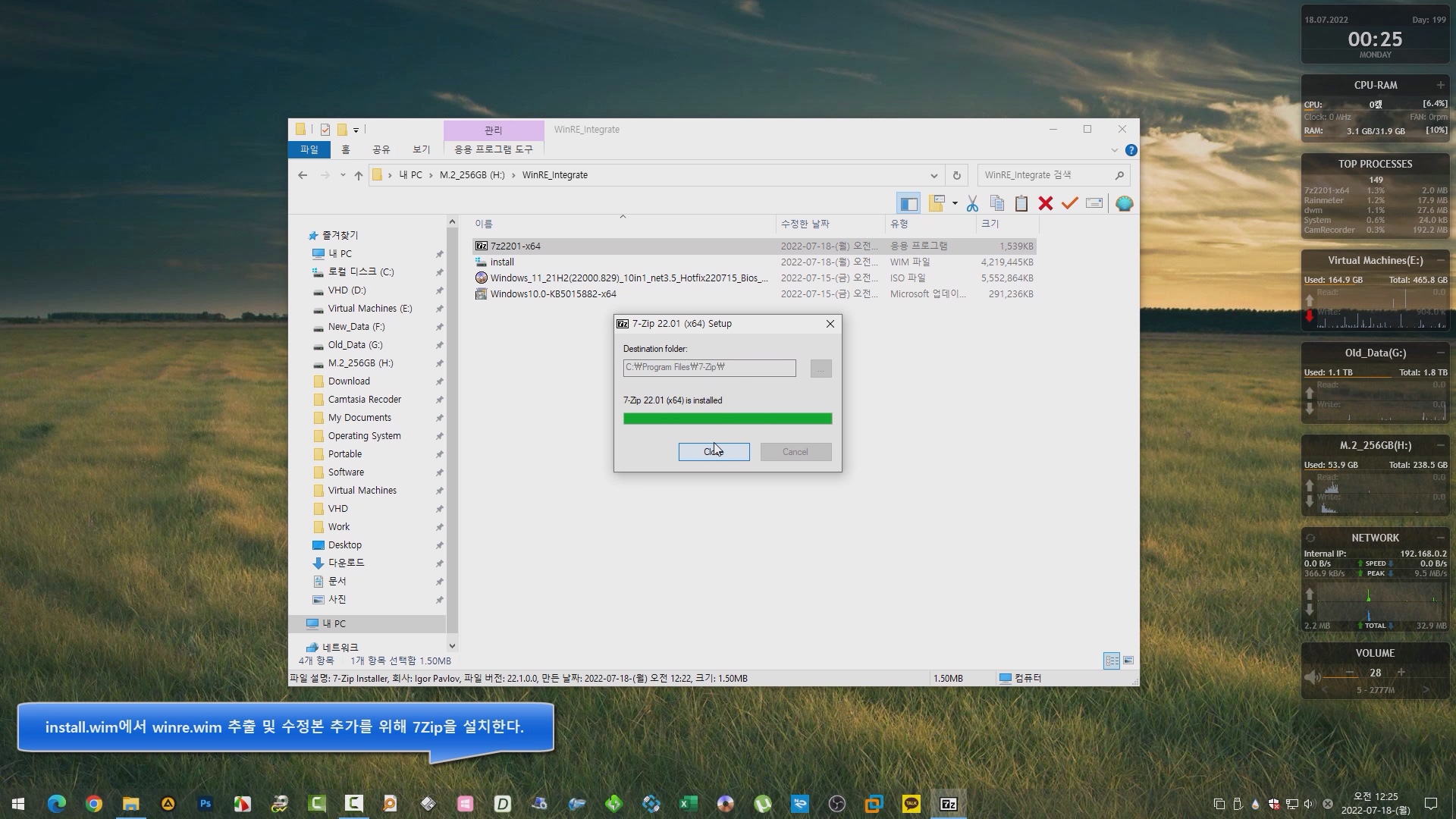Image resolution: width=1456 pixels, height=819 pixels.
Task: Select the 7z2201-x64 file
Action: [x=754, y=246]
